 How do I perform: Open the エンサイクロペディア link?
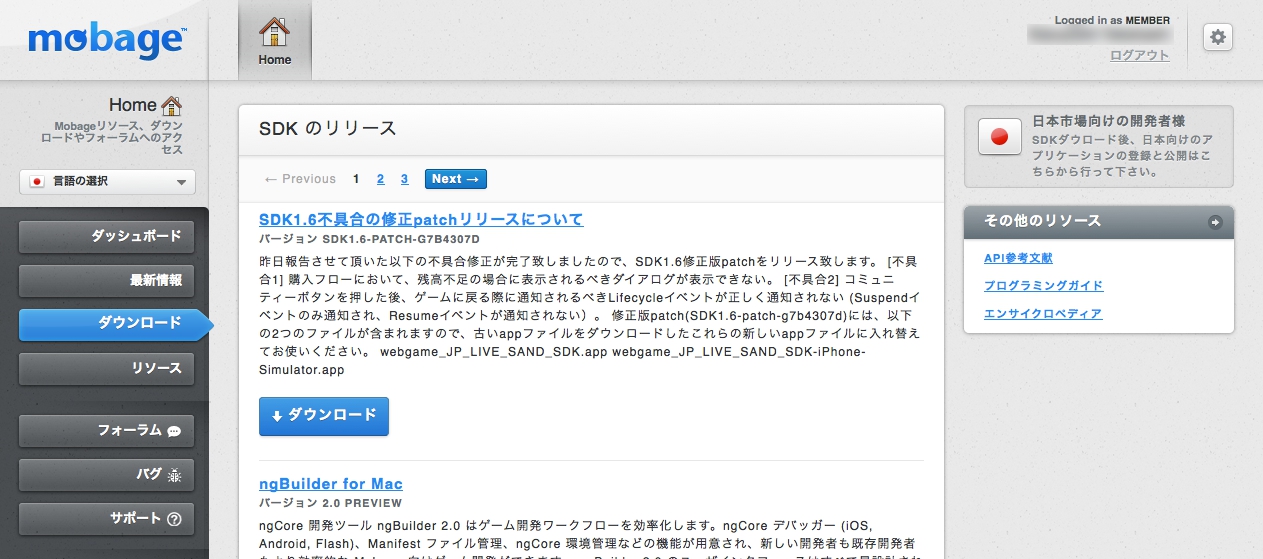coord(1043,314)
